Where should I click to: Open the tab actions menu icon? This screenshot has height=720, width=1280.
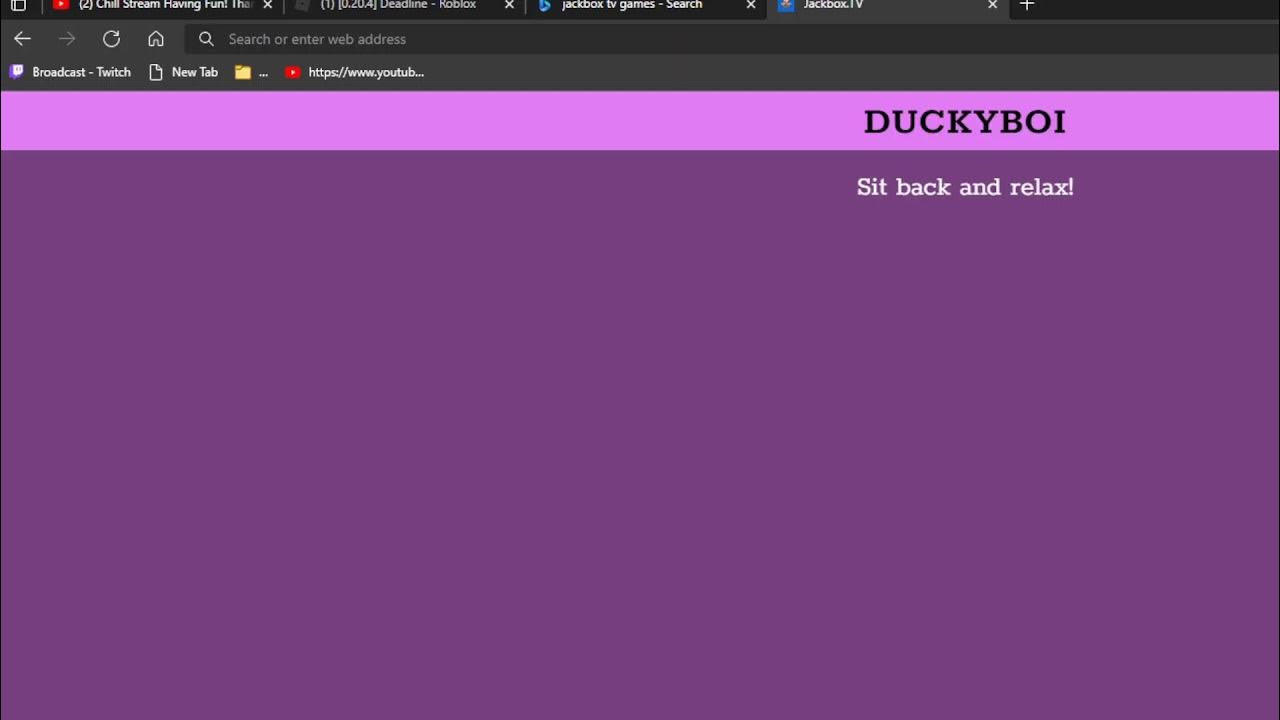click(x=18, y=5)
